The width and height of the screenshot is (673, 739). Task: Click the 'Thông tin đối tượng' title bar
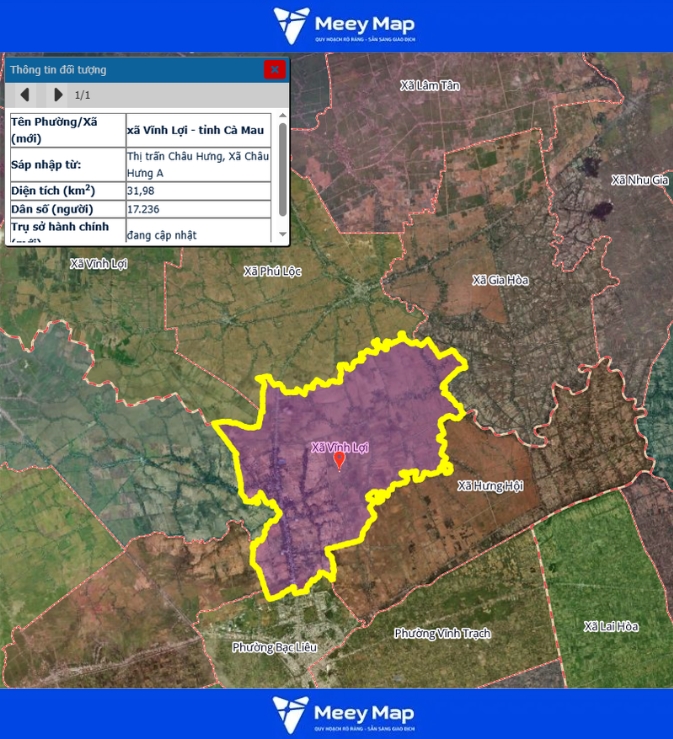click(130, 69)
